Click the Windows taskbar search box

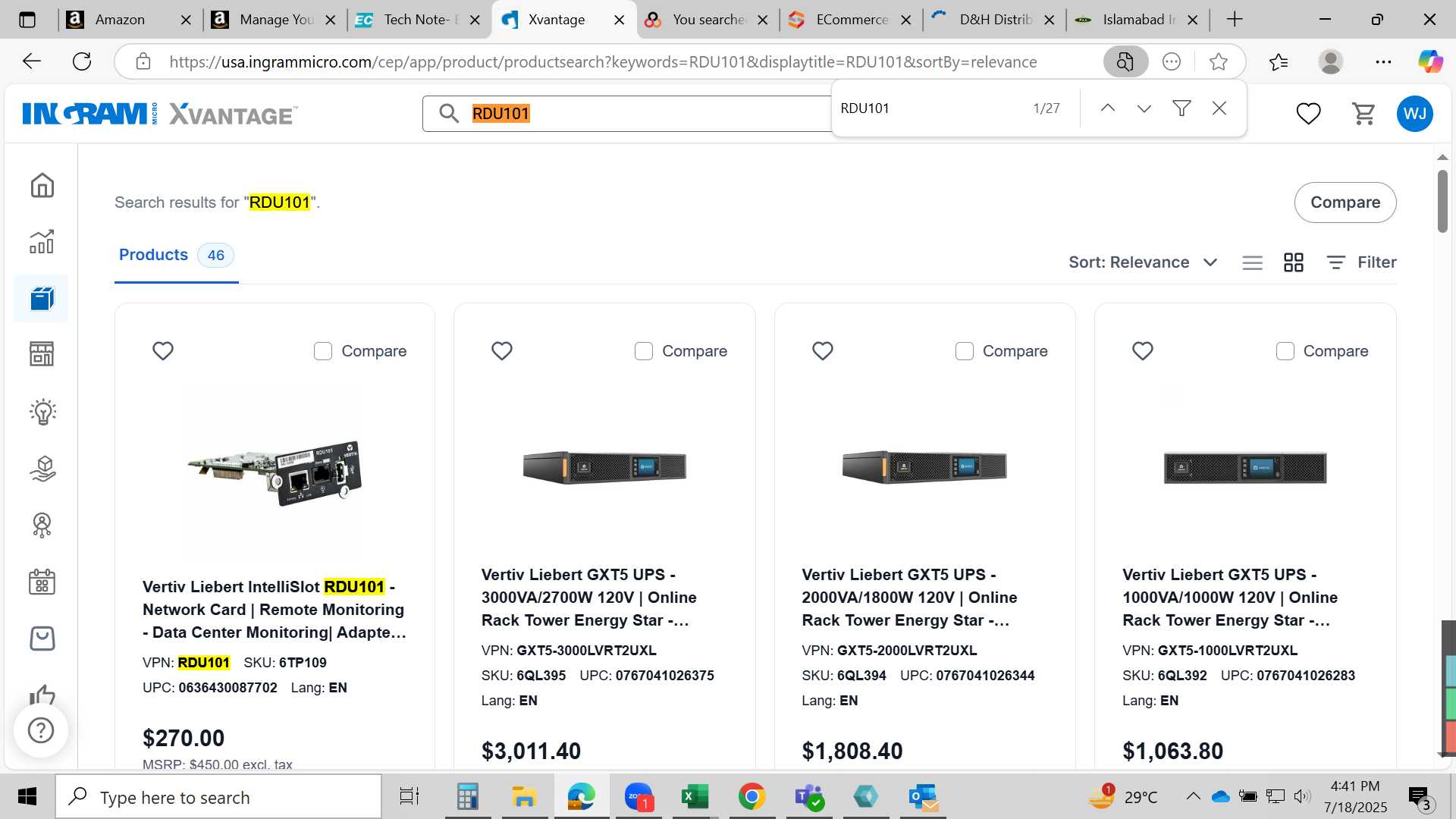point(218,797)
